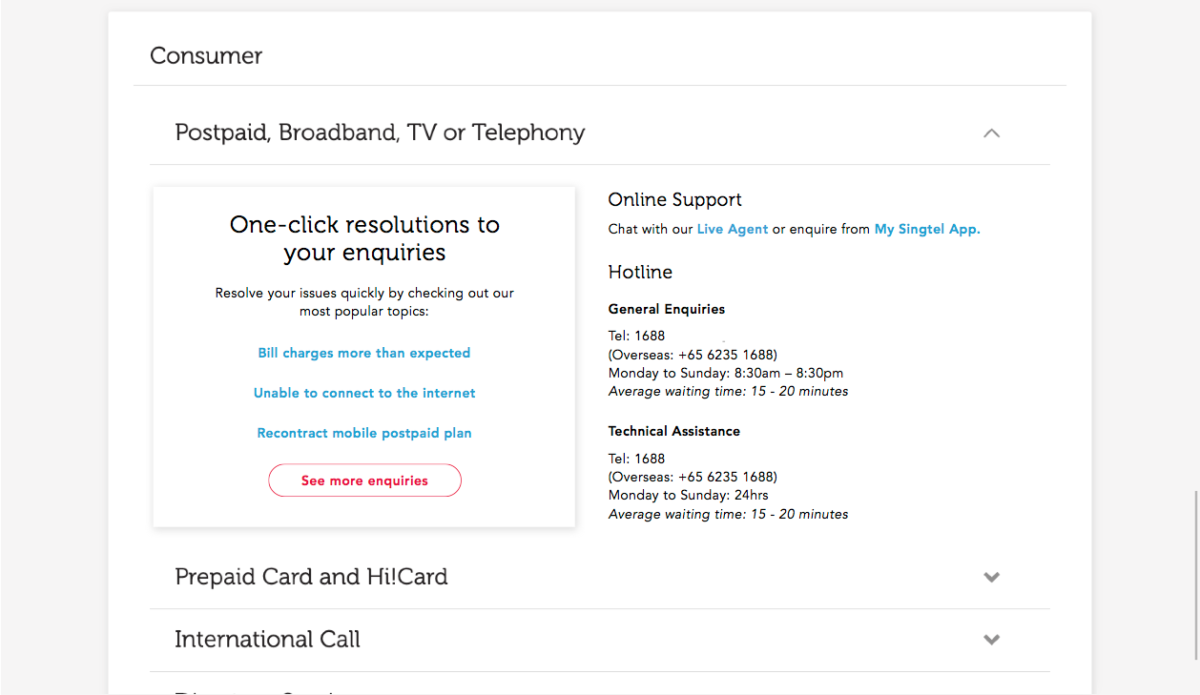Click the Technical Assistance subheading
The image size is (1200, 695).
[674, 431]
